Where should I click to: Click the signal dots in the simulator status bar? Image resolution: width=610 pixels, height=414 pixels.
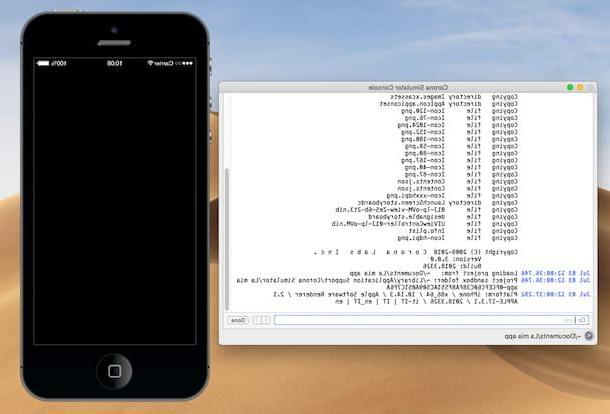pos(184,63)
